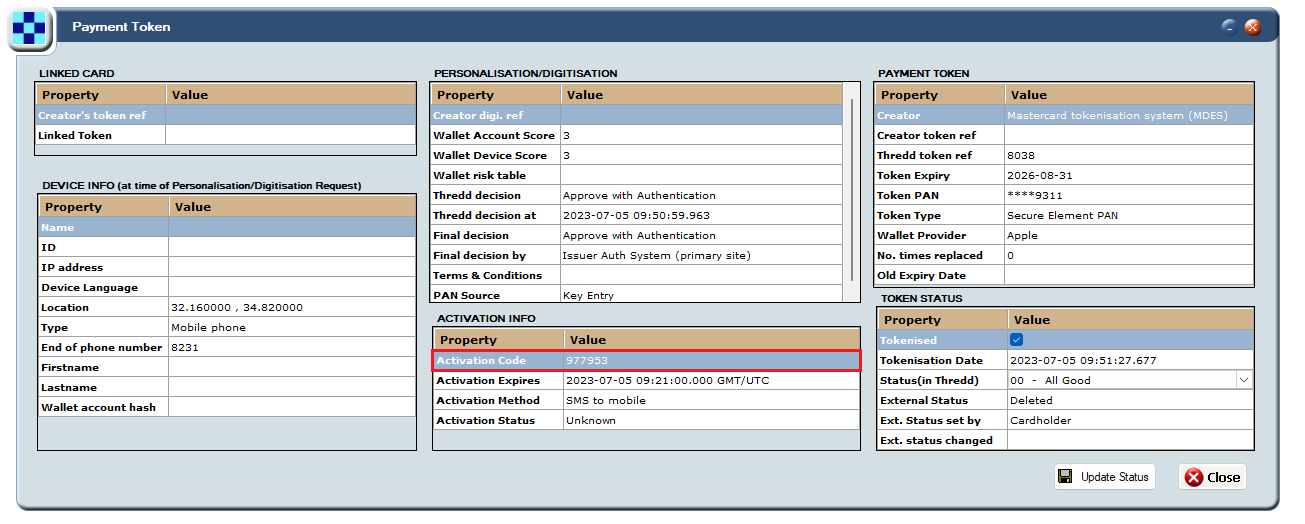The image size is (1305, 524).
Task: Click Thredd decision at timestamp 2023-07-05 09:50:59.963
Action: (x=636, y=215)
